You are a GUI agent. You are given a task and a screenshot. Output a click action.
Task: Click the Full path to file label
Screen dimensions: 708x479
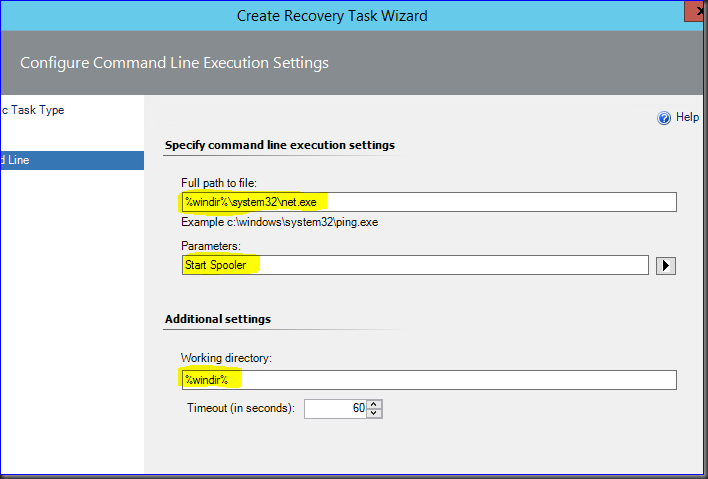click(221, 182)
